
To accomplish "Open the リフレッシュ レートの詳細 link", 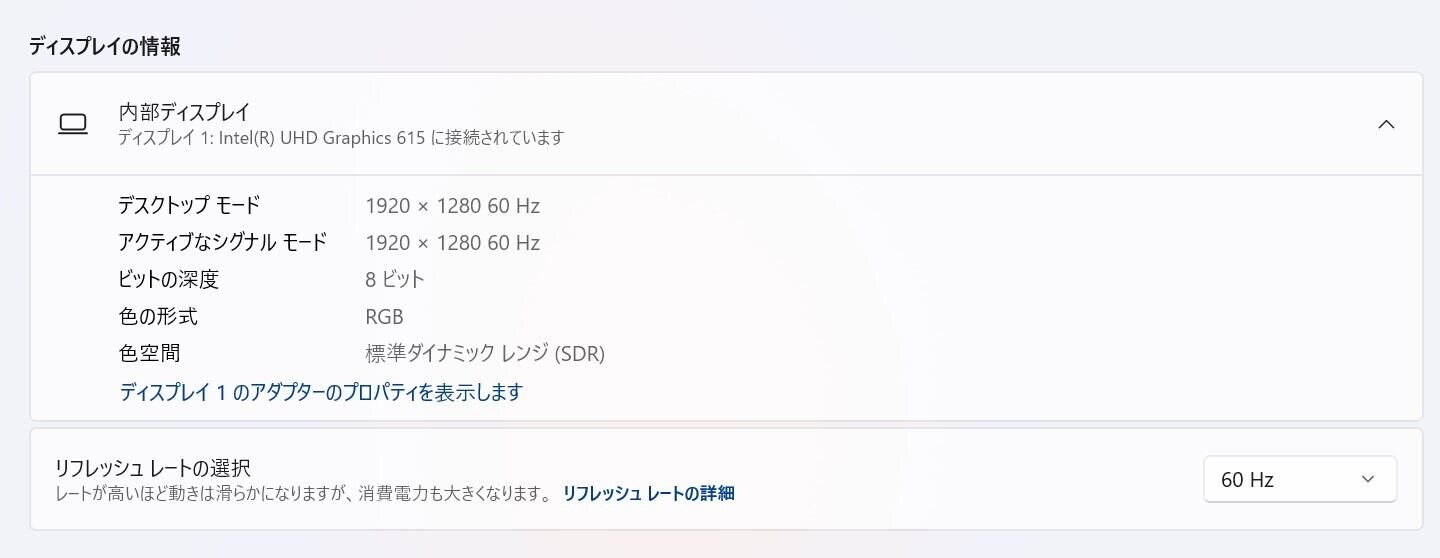I will point(648,493).
